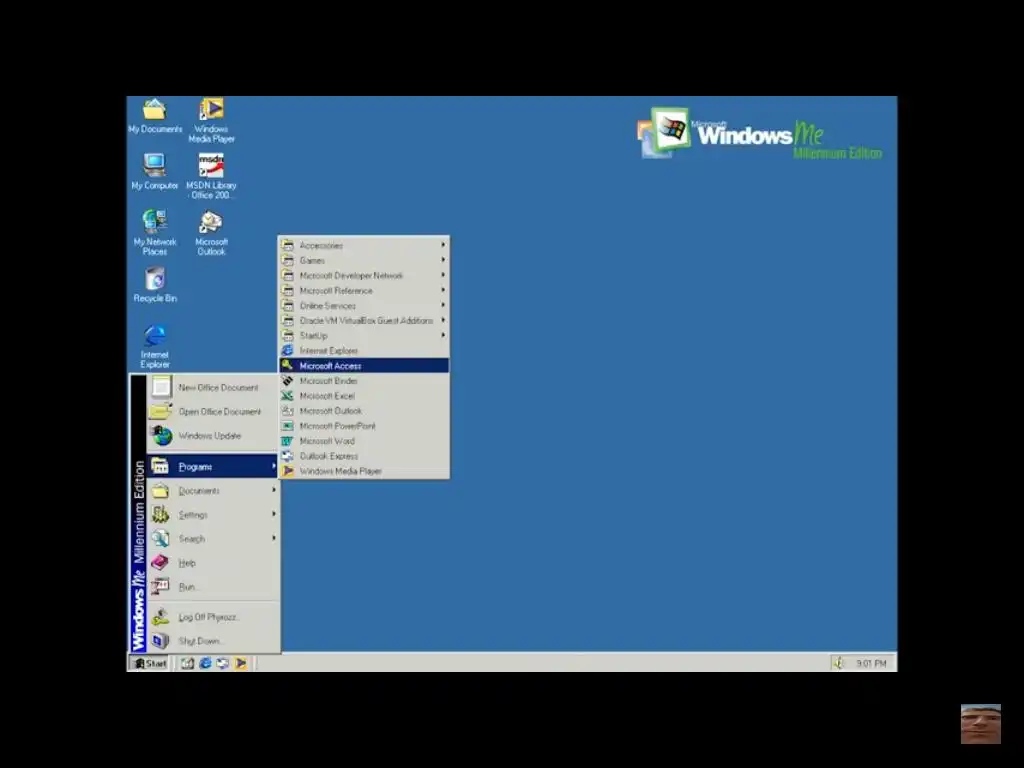Launch Media Player from quick launch
Viewport: 1024px width, 768px height.
click(x=240, y=663)
